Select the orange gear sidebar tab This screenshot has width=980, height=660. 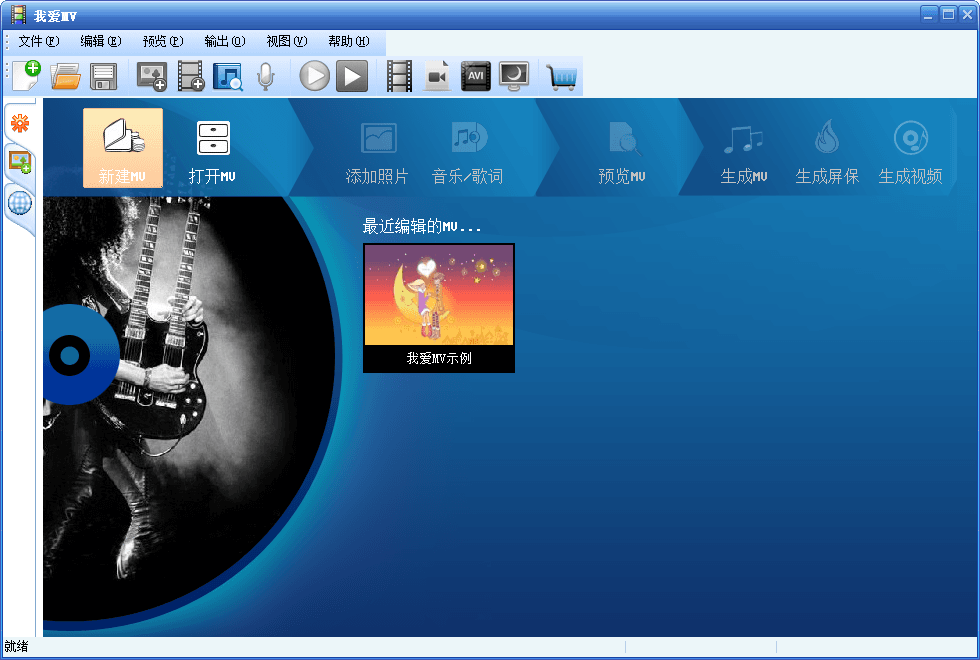20,123
